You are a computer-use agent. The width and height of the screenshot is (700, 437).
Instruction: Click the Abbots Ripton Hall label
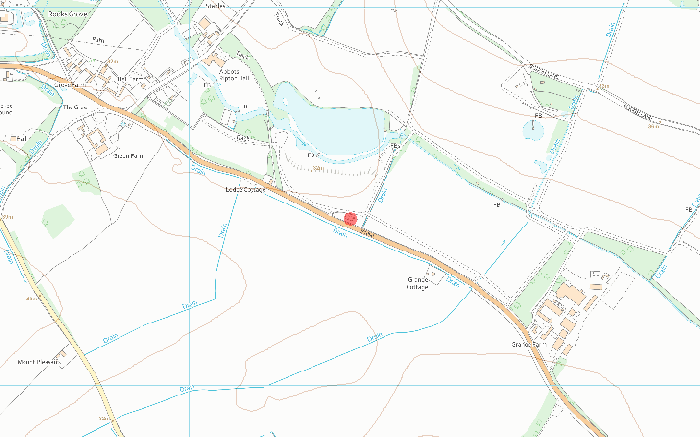click(x=234, y=75)
